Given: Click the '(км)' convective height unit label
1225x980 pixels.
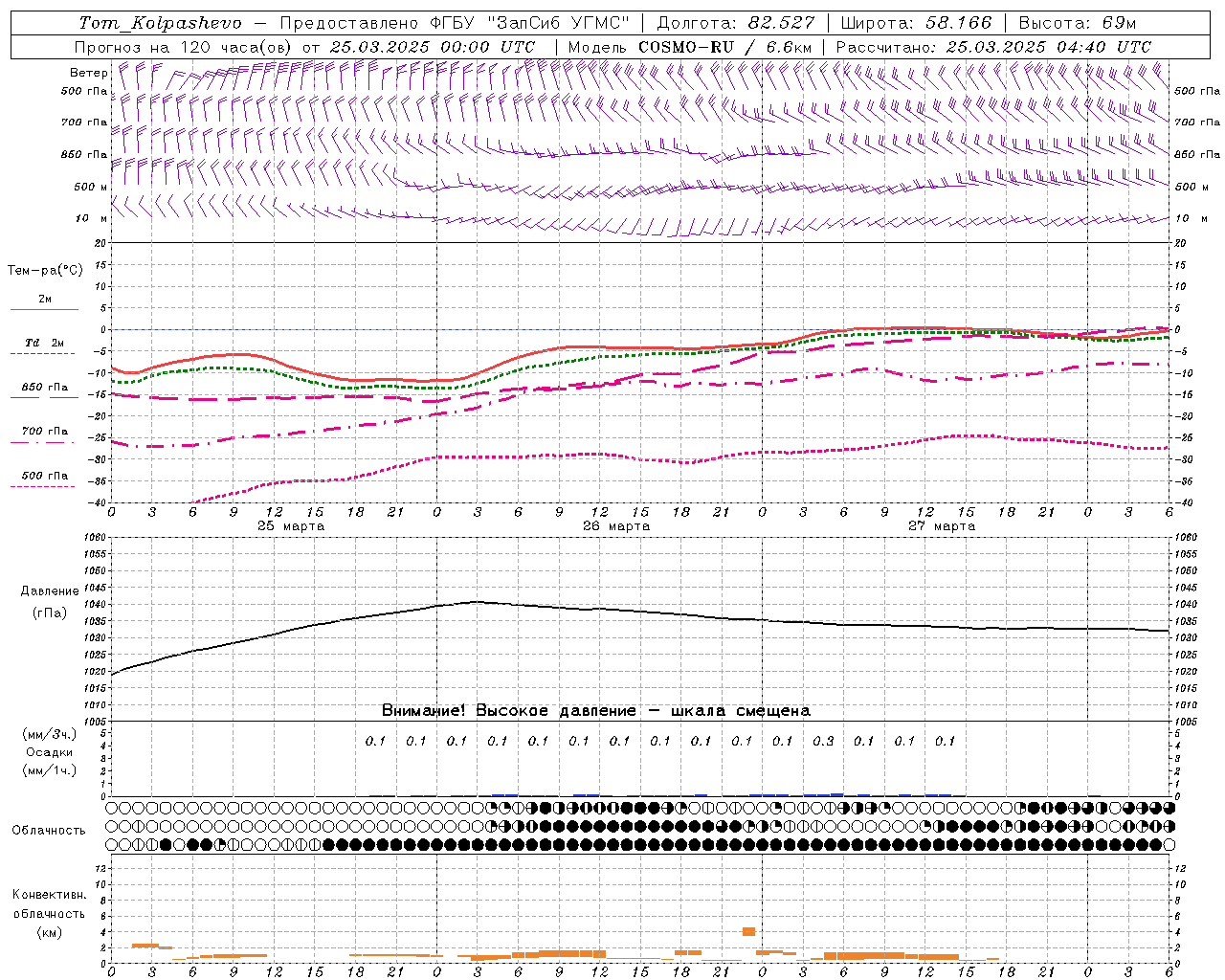Looking at the screenshot, I should coord(49,932).
